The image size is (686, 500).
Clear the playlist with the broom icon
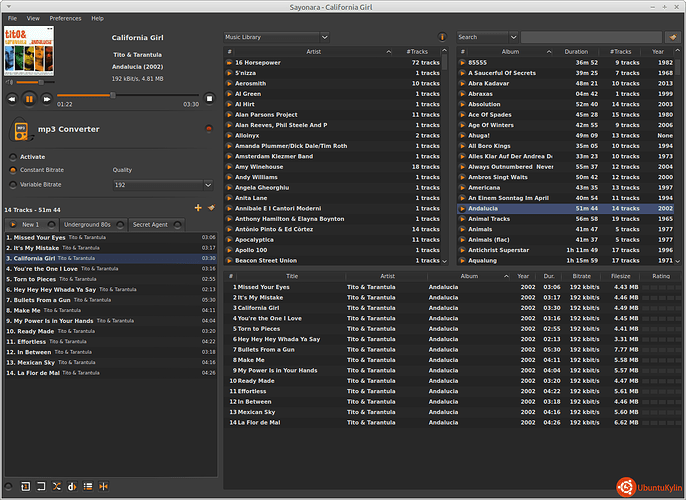pos(211,208)
